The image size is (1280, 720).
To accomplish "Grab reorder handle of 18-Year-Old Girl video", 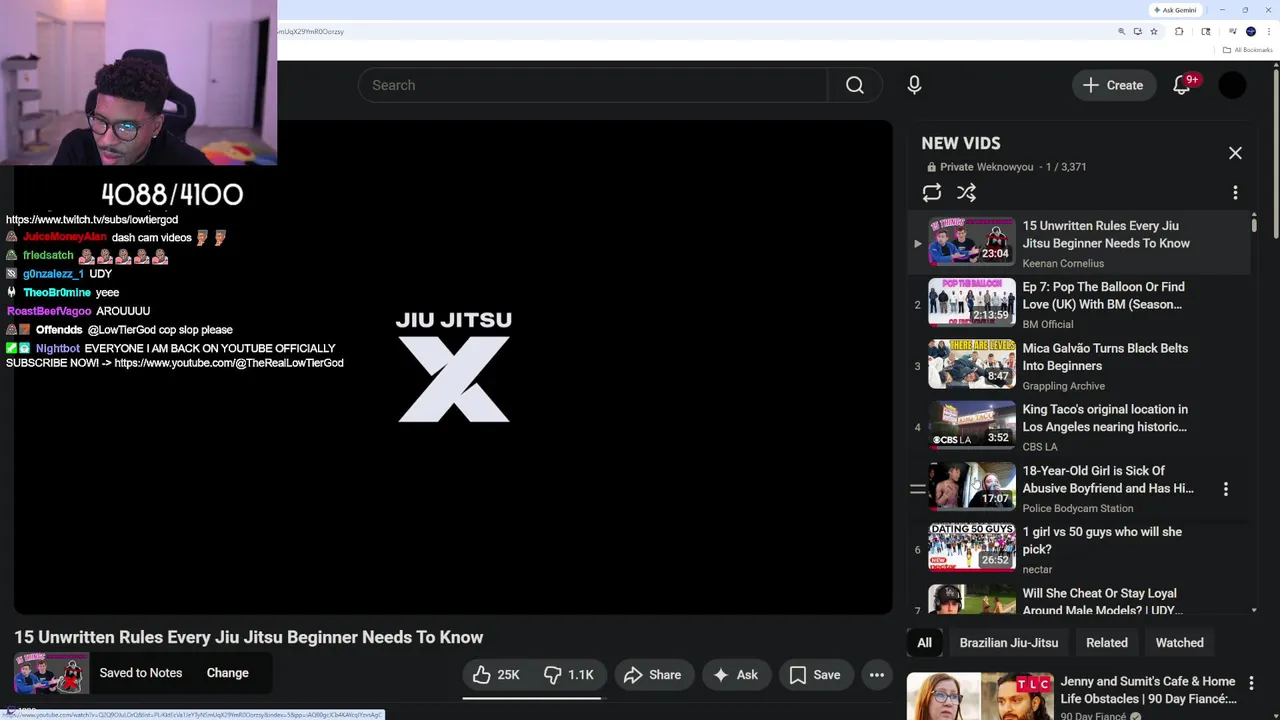I will pos(917,489).
